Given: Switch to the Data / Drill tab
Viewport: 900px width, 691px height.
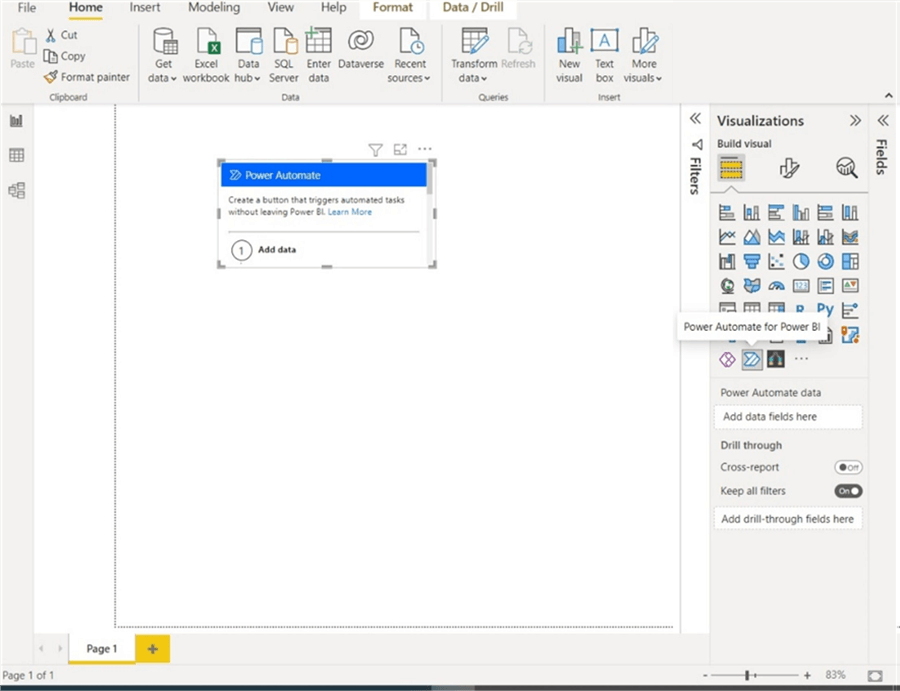Looking at the screenshot, I should click(x=473, y=7).
